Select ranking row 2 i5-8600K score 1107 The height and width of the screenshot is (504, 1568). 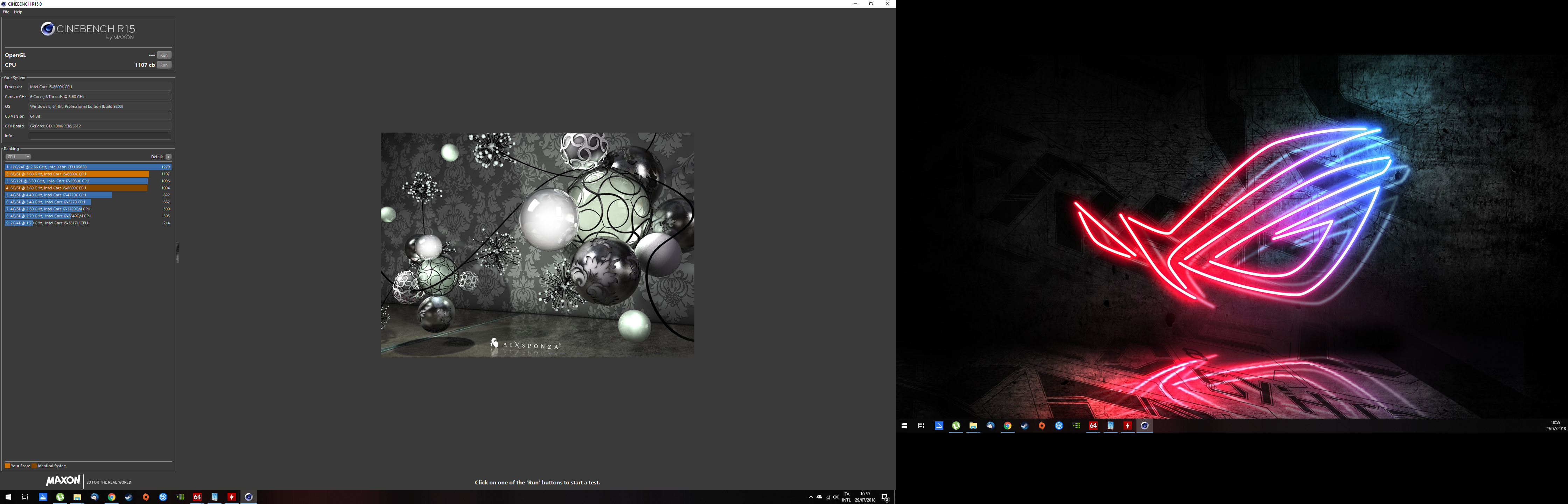88,174
